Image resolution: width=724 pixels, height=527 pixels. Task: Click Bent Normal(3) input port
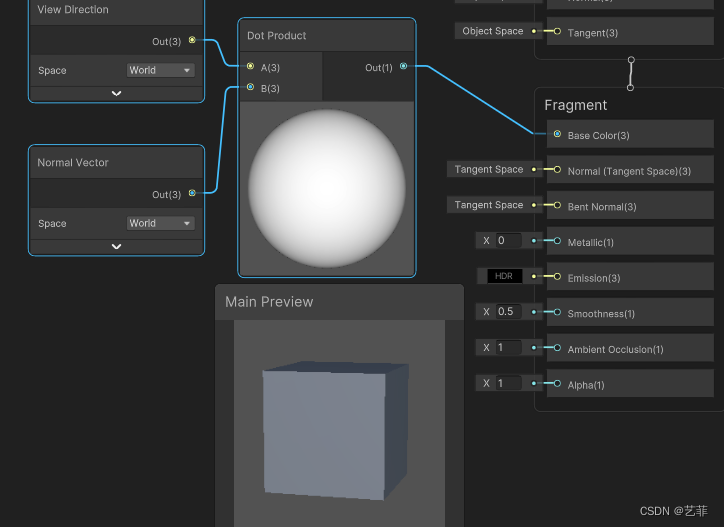point(557,205)
